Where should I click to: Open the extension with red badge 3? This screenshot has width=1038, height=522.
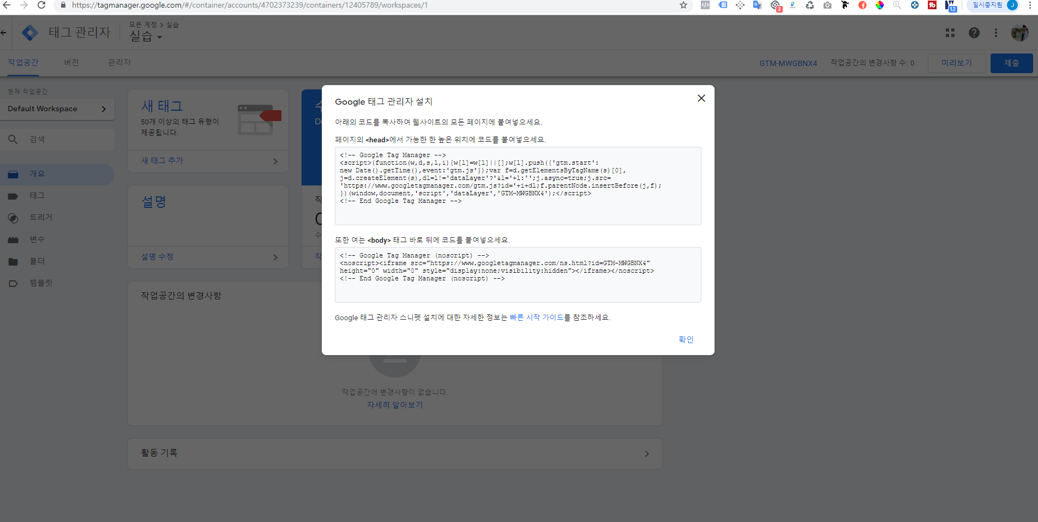(x=776, y=5)
